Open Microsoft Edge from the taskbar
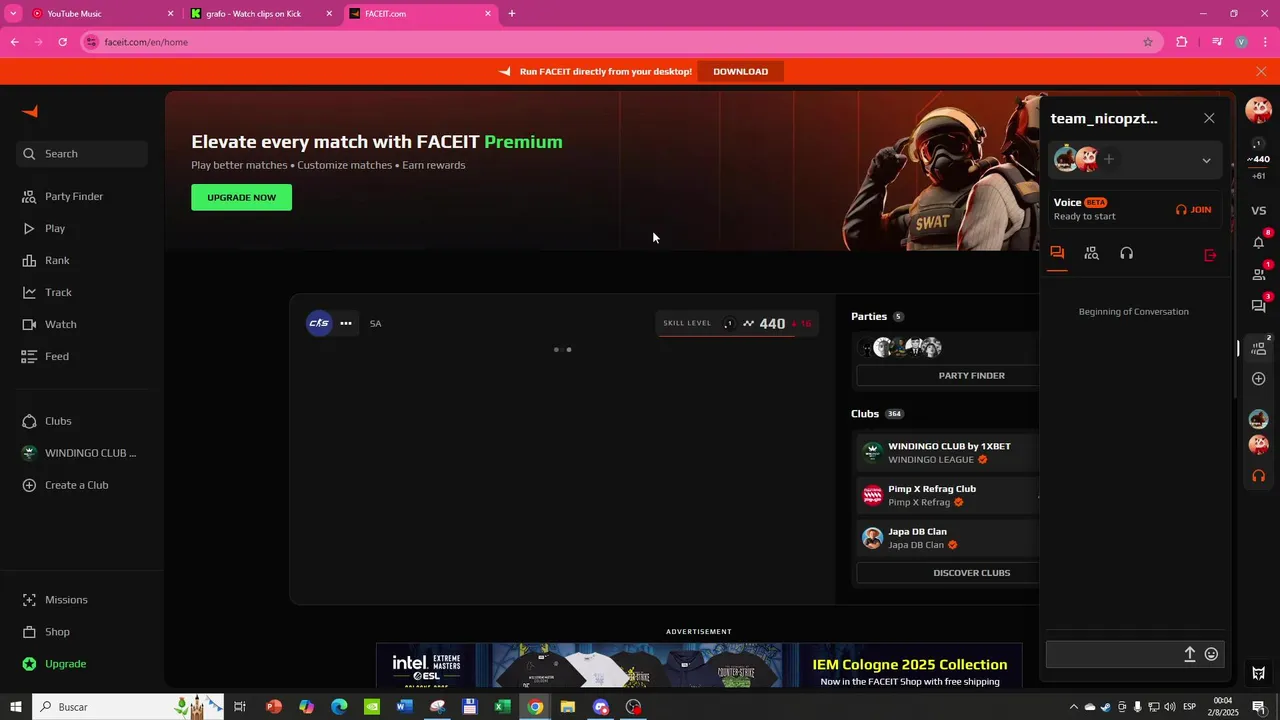1280x720 pixels. click(339, 707)
